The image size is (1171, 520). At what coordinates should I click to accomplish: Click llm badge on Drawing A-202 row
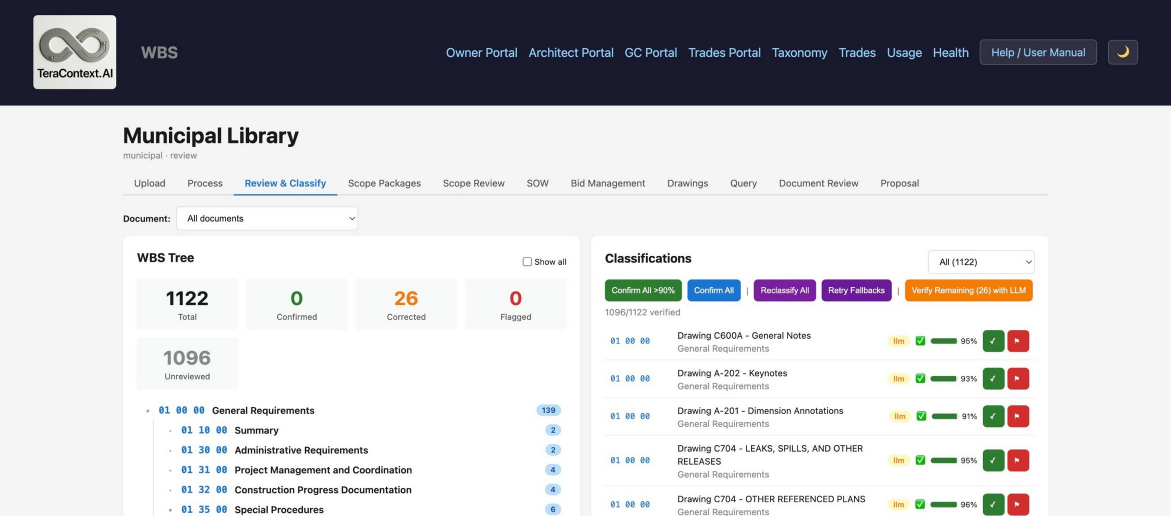899,379
